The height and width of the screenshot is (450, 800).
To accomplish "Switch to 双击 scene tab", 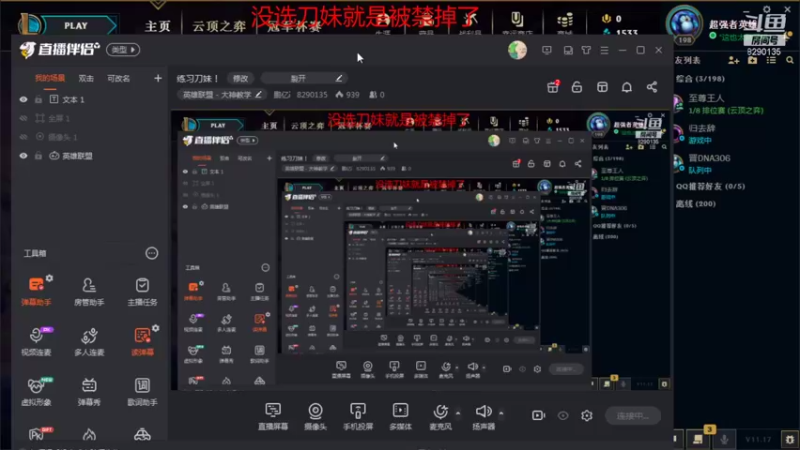I will tap(86, 78).
